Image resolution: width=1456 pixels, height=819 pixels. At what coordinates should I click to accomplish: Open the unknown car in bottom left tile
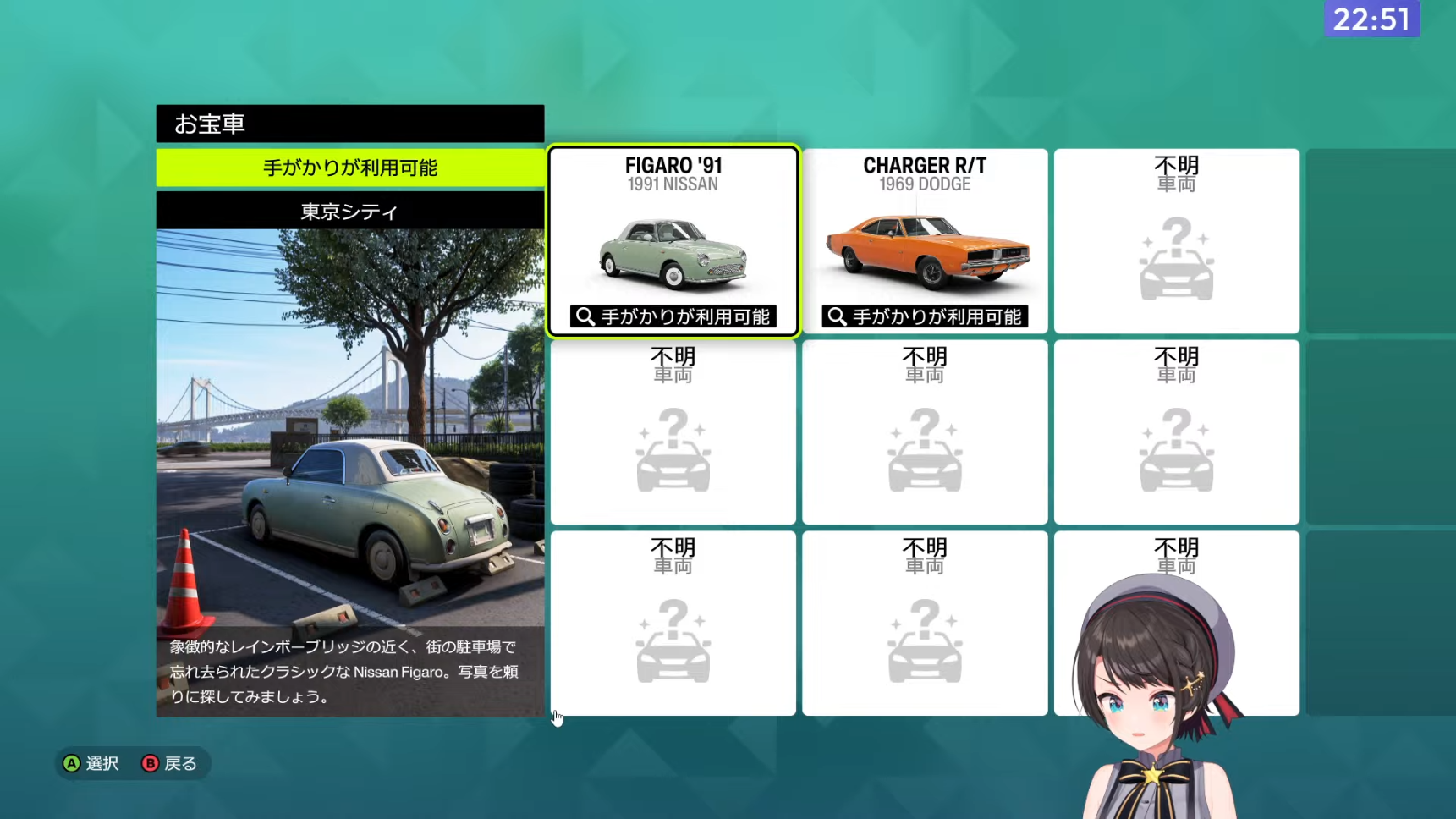(673, 624)
